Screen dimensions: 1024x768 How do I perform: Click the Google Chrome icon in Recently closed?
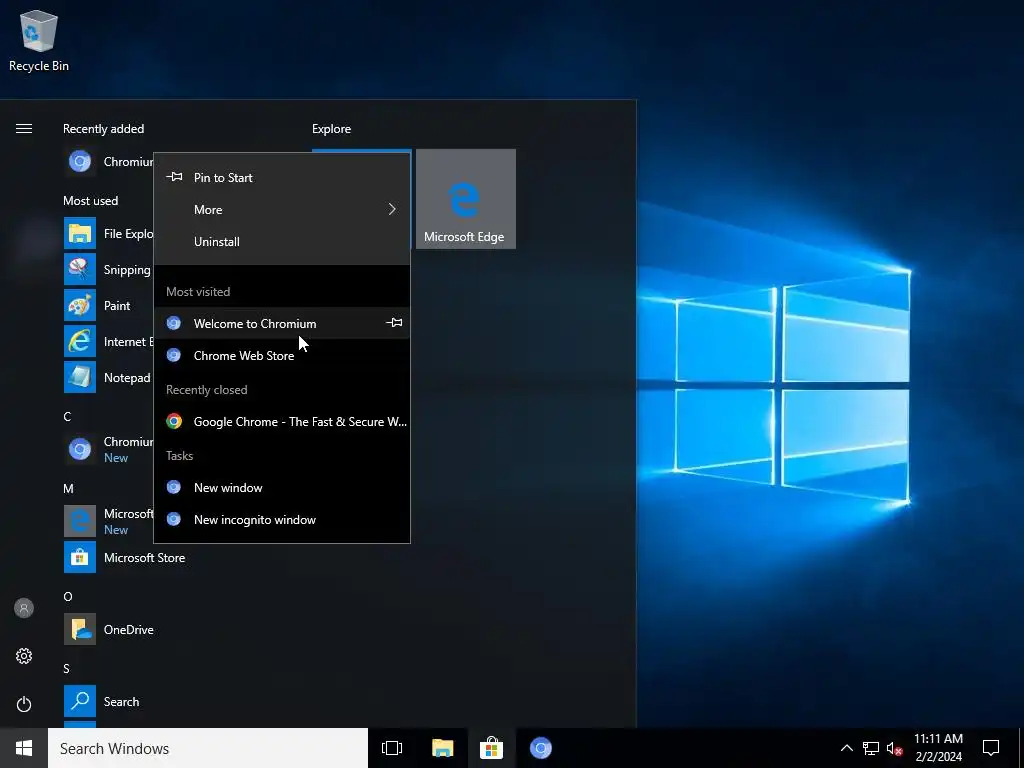tap(174, 421)
